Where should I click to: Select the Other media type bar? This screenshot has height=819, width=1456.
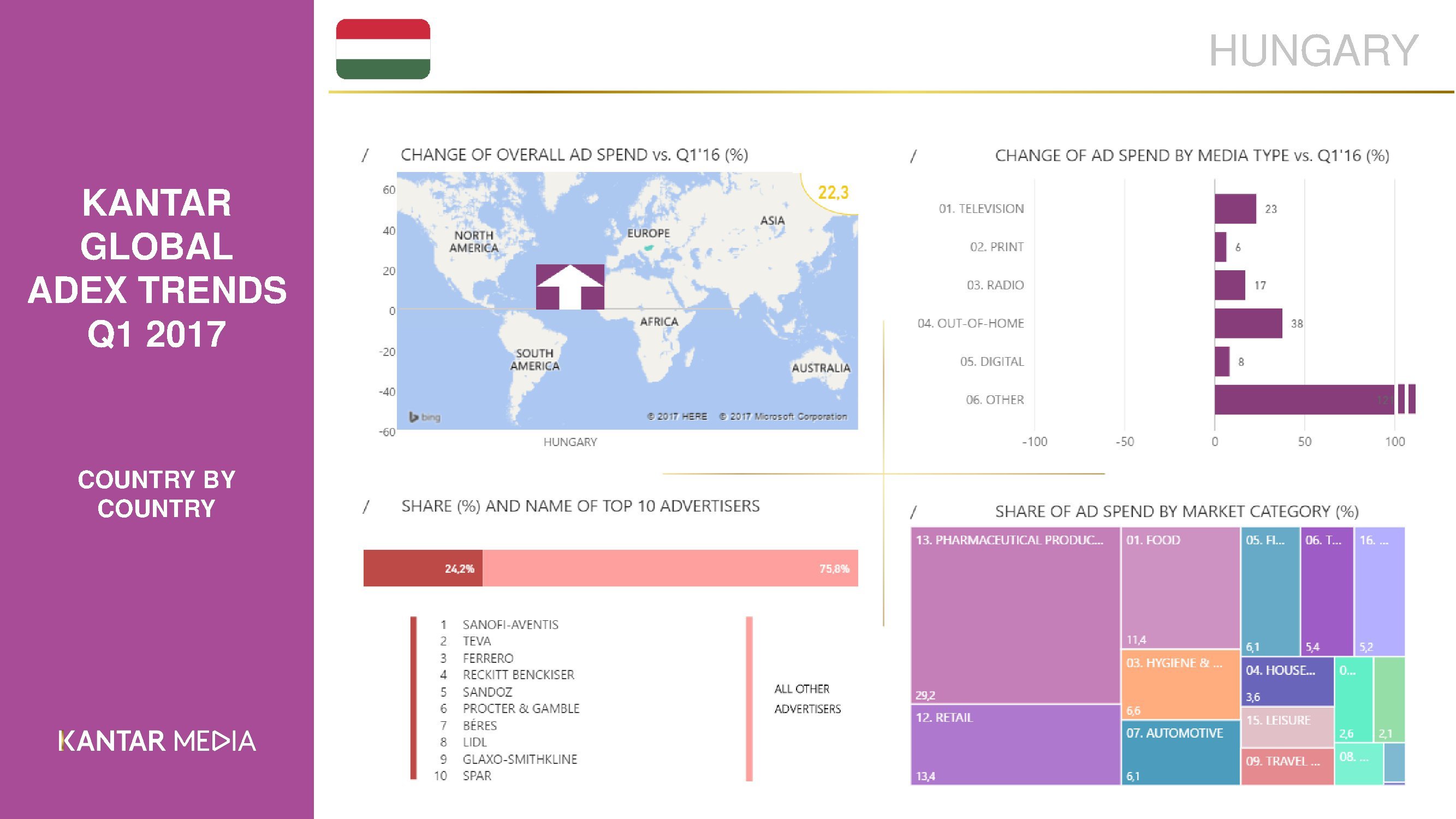click(x=1315, y=400)
